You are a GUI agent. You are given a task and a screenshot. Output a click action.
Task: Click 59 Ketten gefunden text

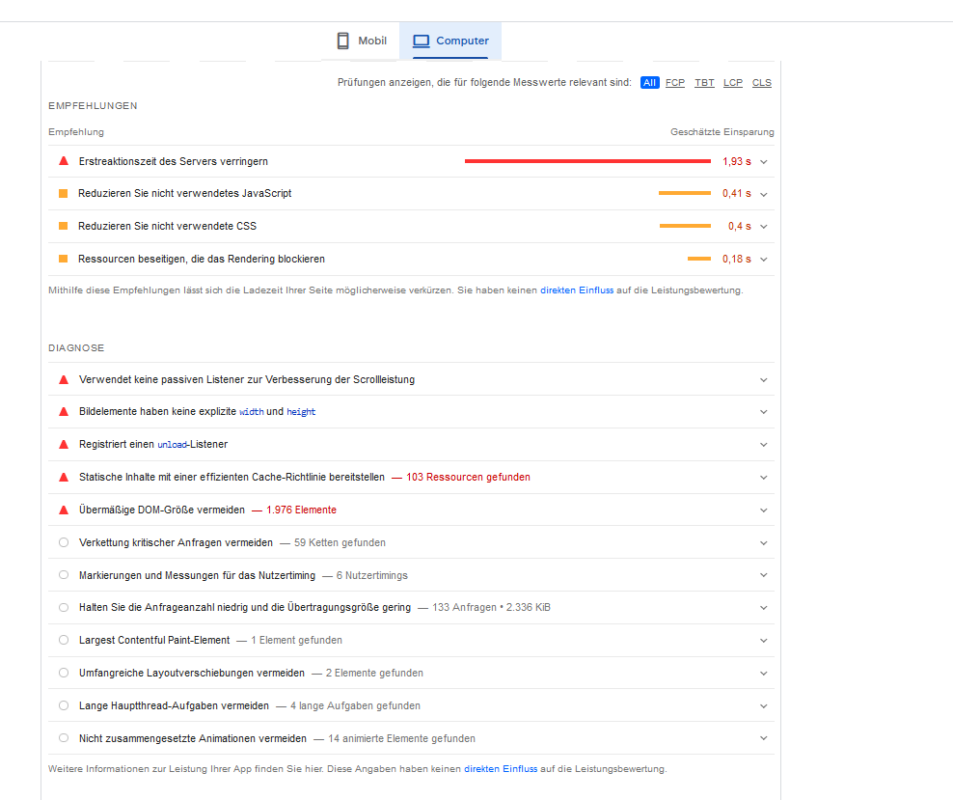[x=340, y=543]
